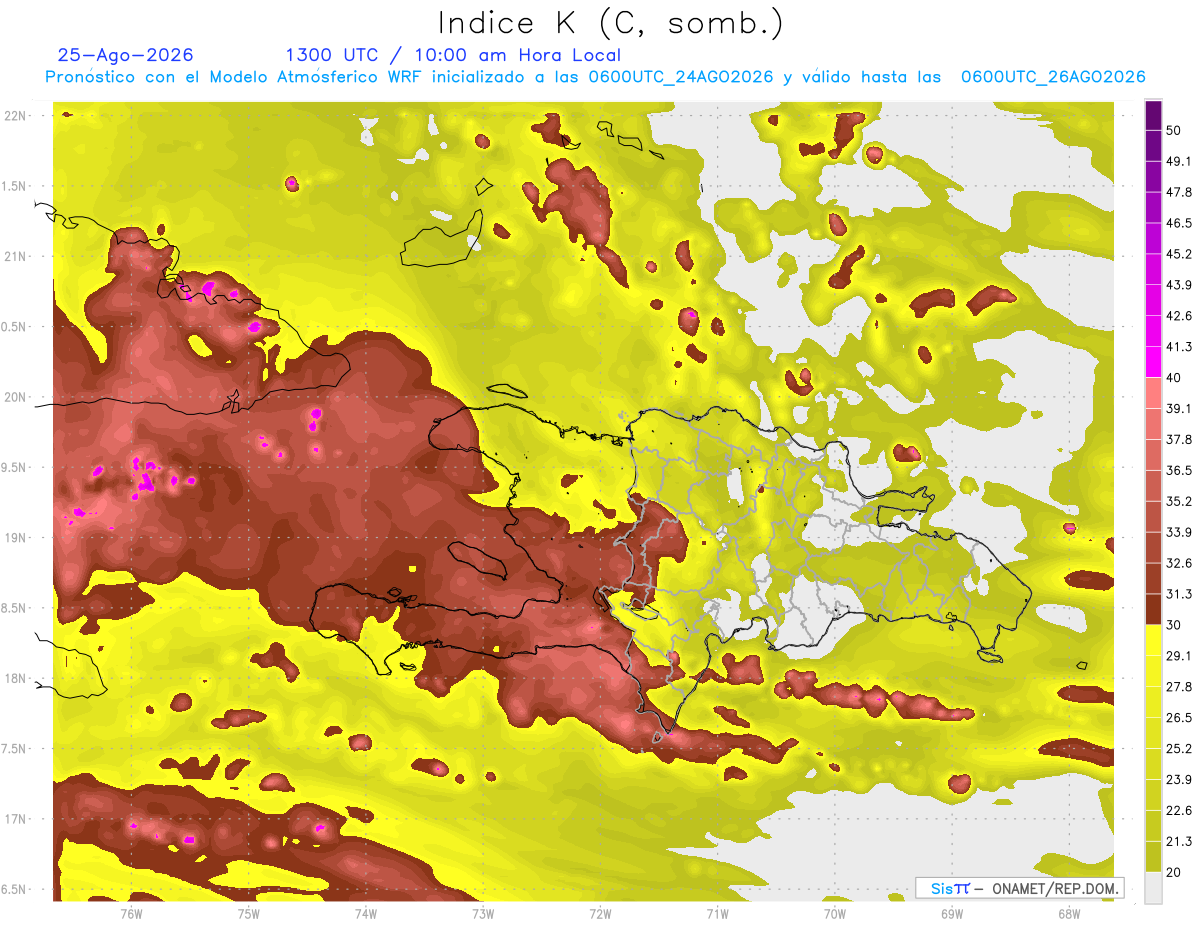Click the colorbar value "32.6"
Viewport: 1200px width, 927px height.
click(x=1178, y=563)
